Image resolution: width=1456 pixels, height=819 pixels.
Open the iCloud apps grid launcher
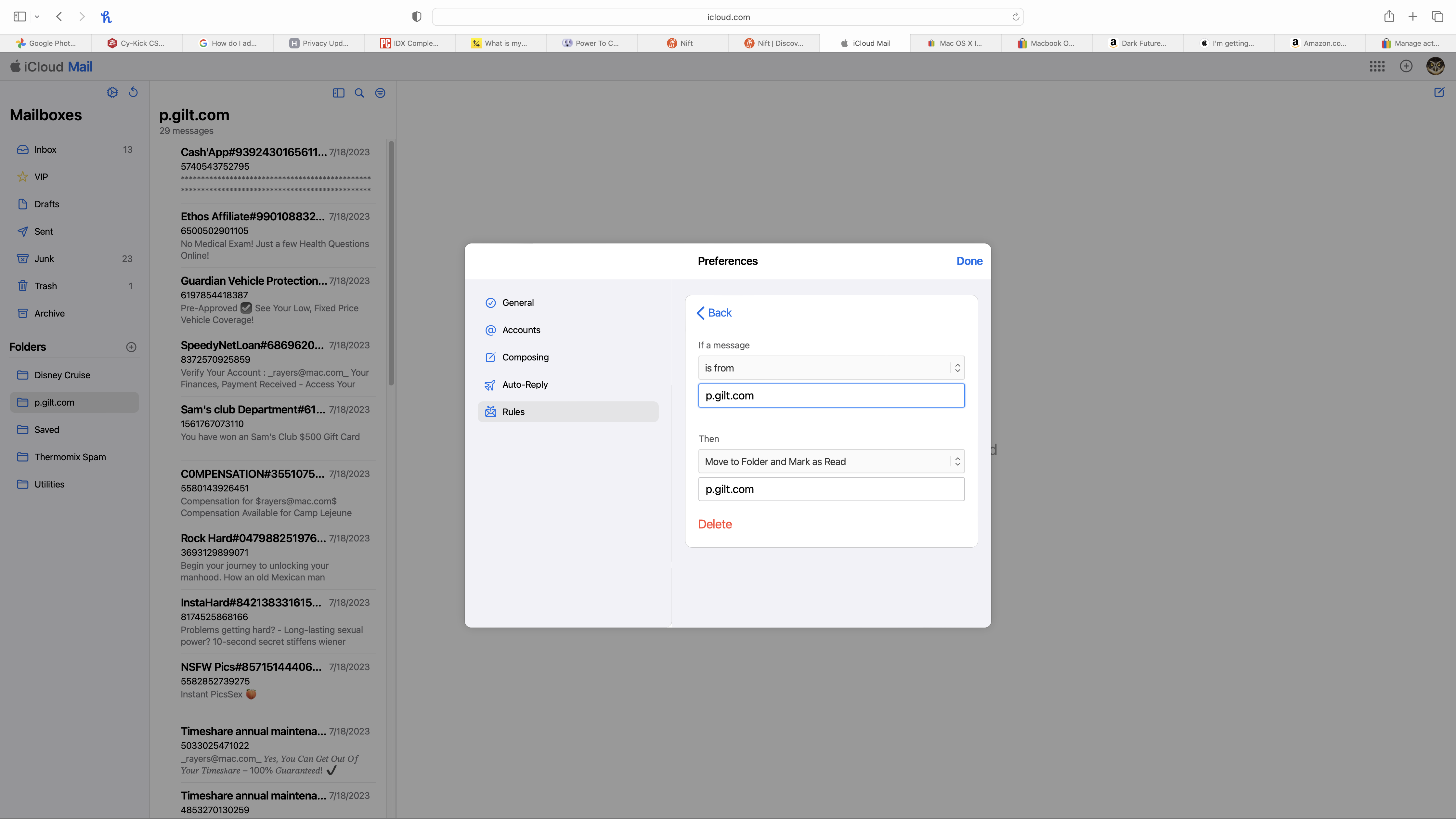point(1377,67)
